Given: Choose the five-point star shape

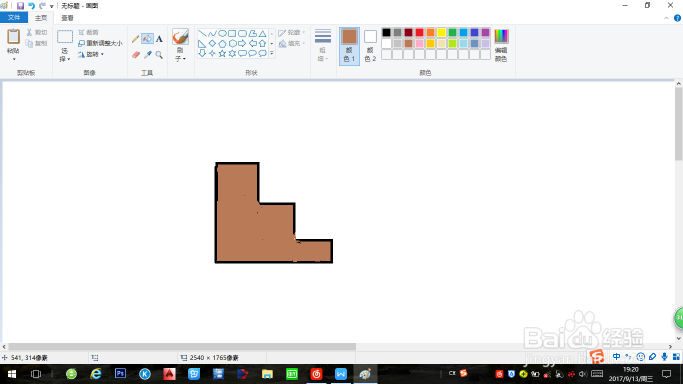Looking at the screenshot, I should click(222, 53).
